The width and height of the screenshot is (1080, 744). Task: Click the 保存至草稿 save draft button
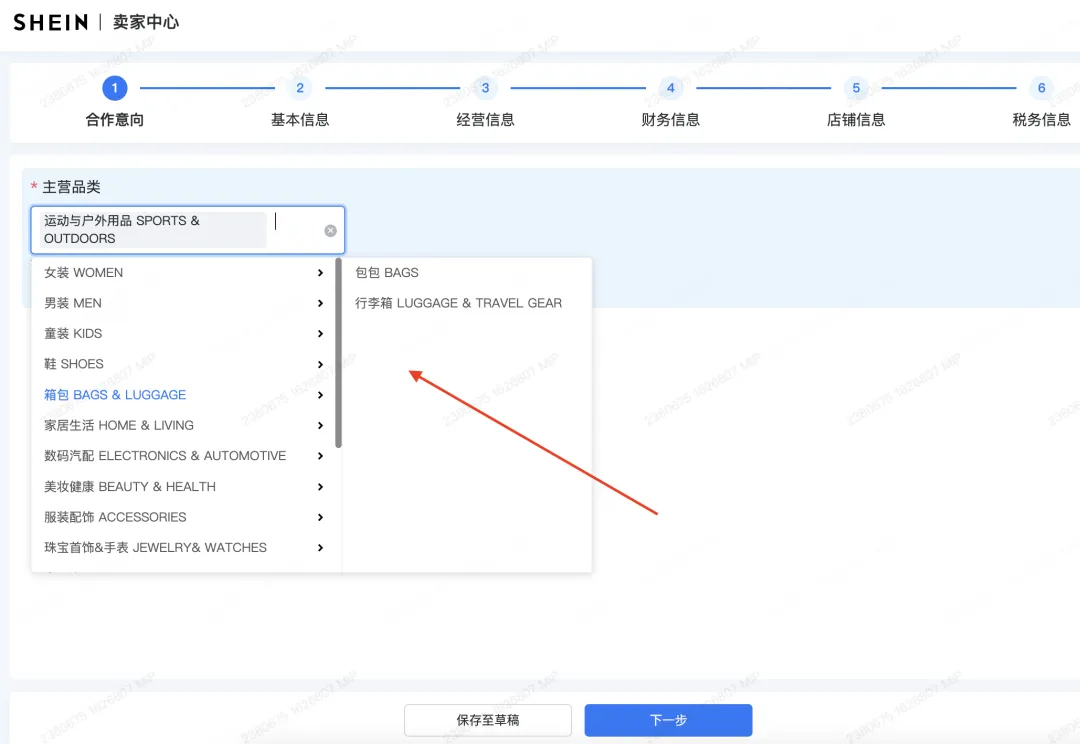pos(487,720)
